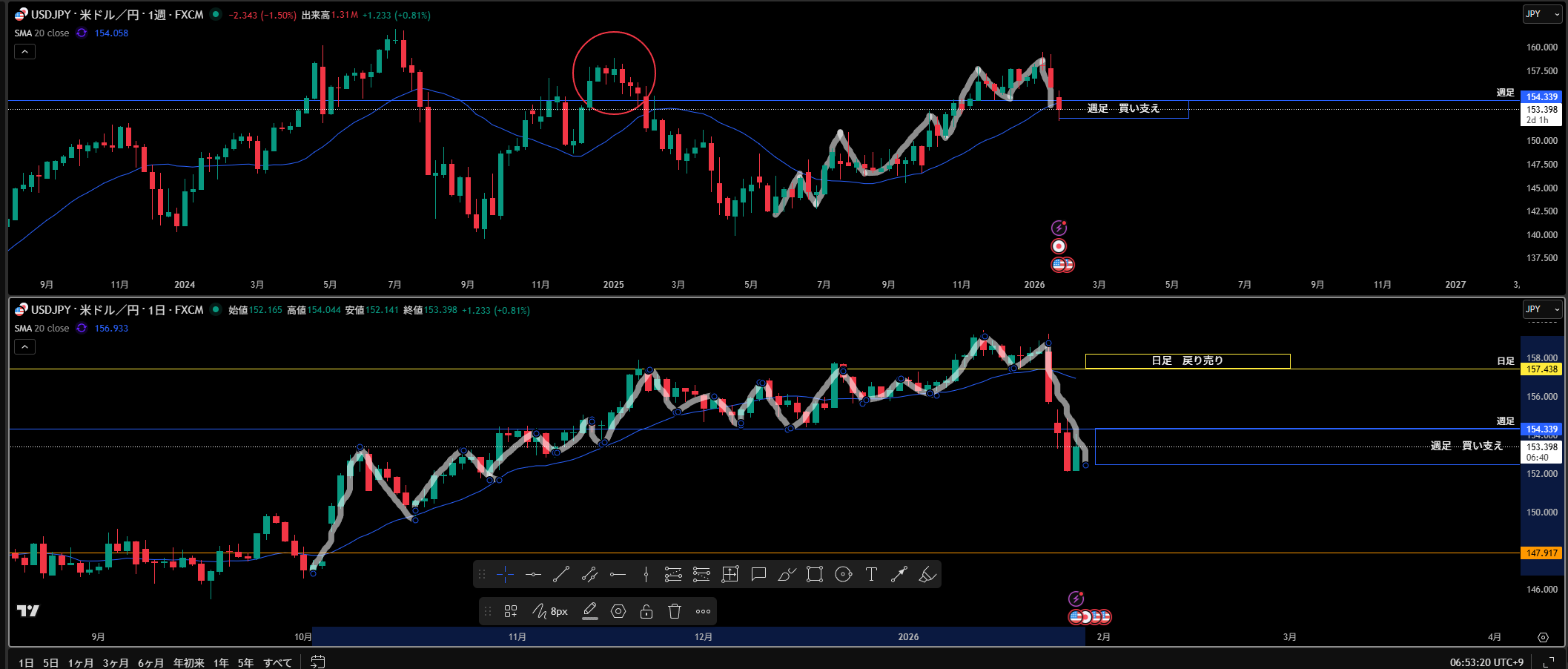The image size is (1568, 669).
Task: Select the すべて time range
Action: click(277, 662)
